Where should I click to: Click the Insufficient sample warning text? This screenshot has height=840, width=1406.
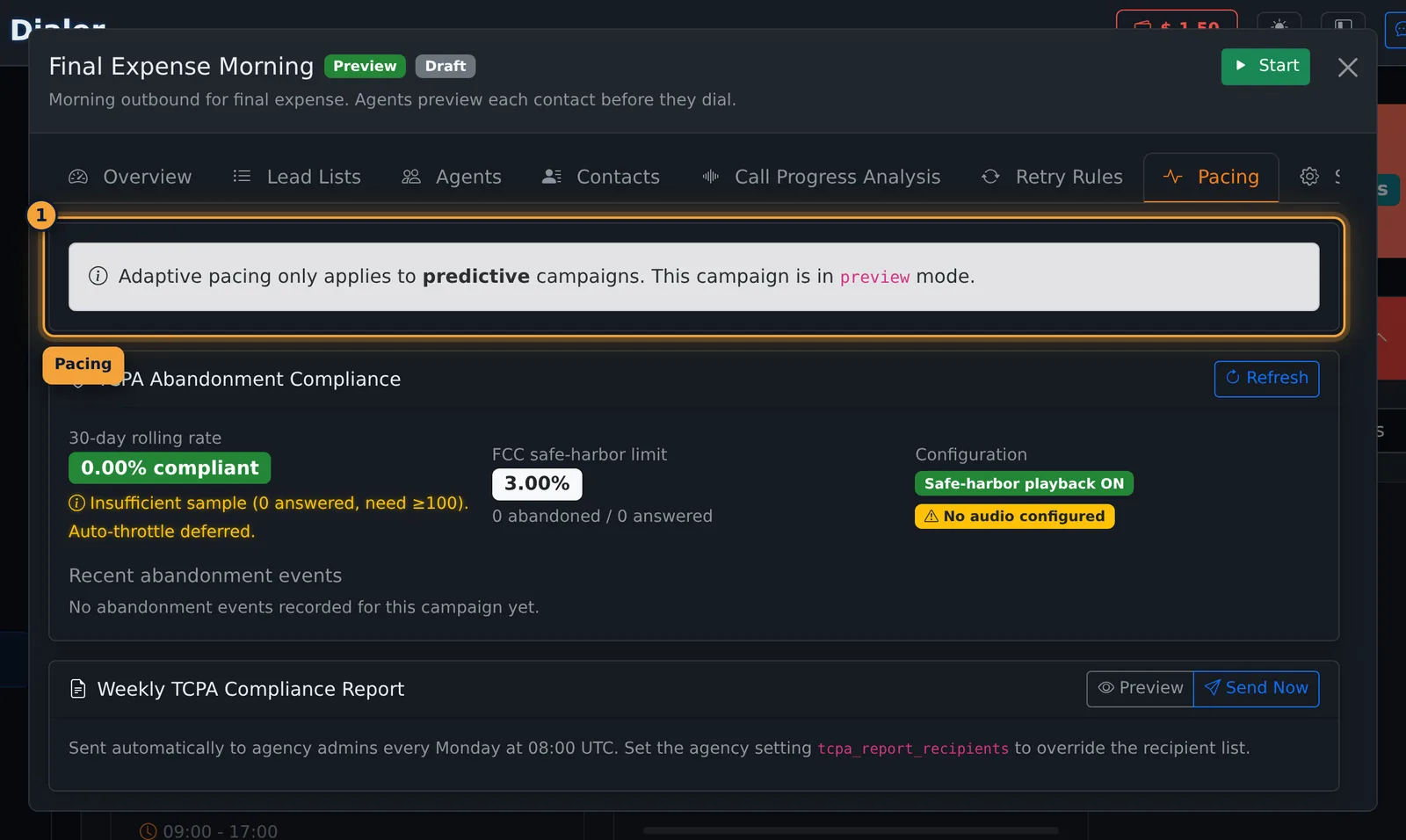(268, 518)
